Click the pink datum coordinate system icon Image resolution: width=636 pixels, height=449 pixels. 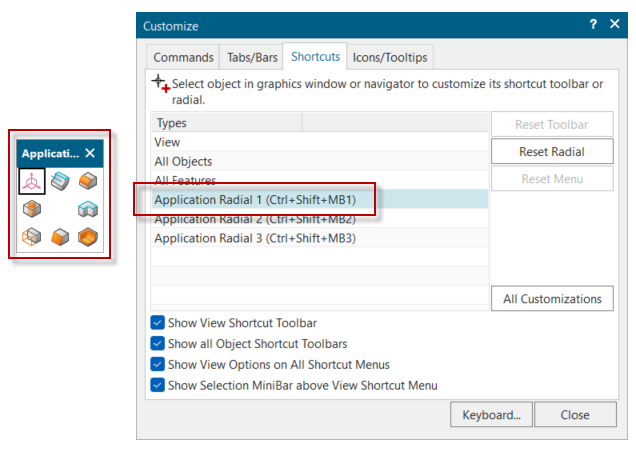pyautogui.click(x=33, y=181)
